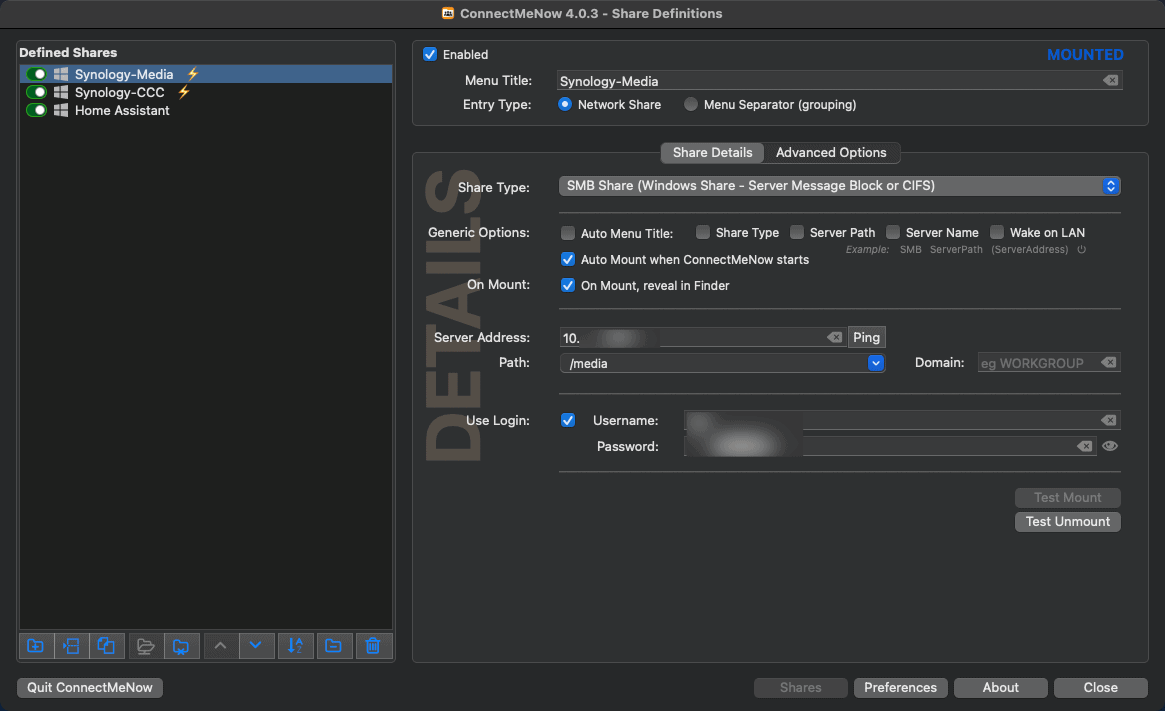The width and height of the screenshot is (1165, 711).
Task: Enable the Auto Menu Title checkbox
Action: (x=568, y=233)
